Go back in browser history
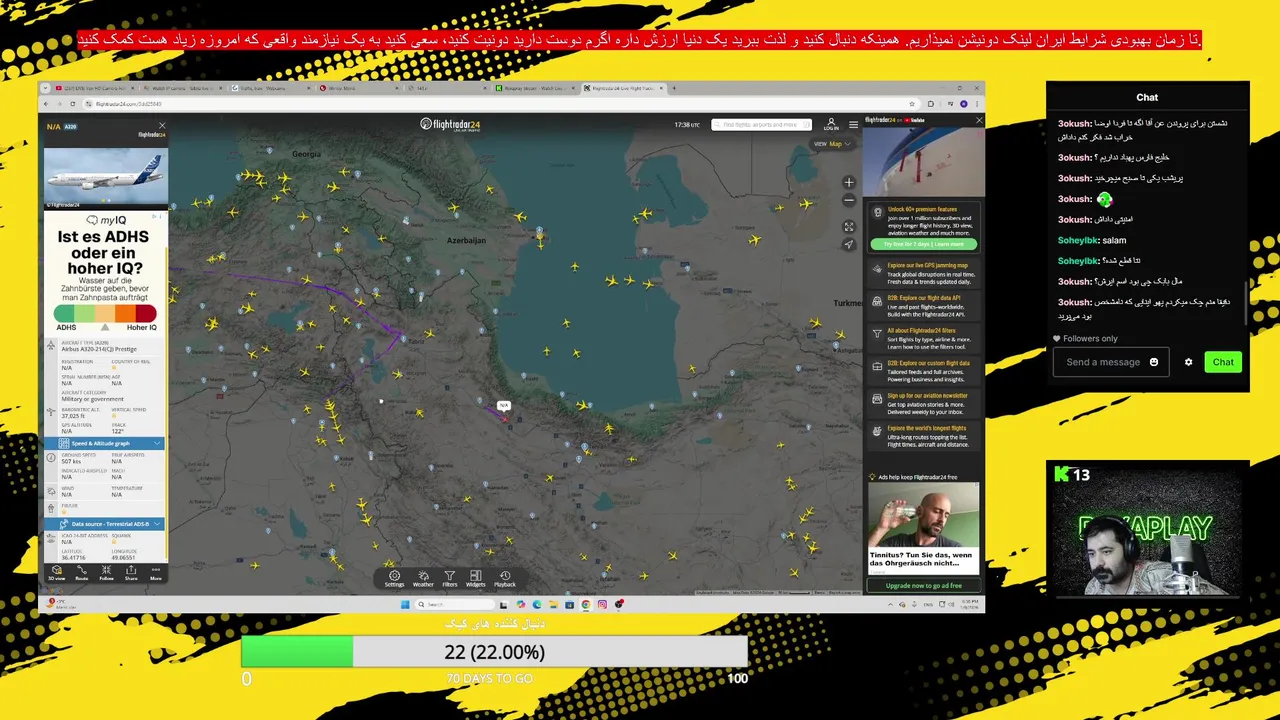 [48, 104]
